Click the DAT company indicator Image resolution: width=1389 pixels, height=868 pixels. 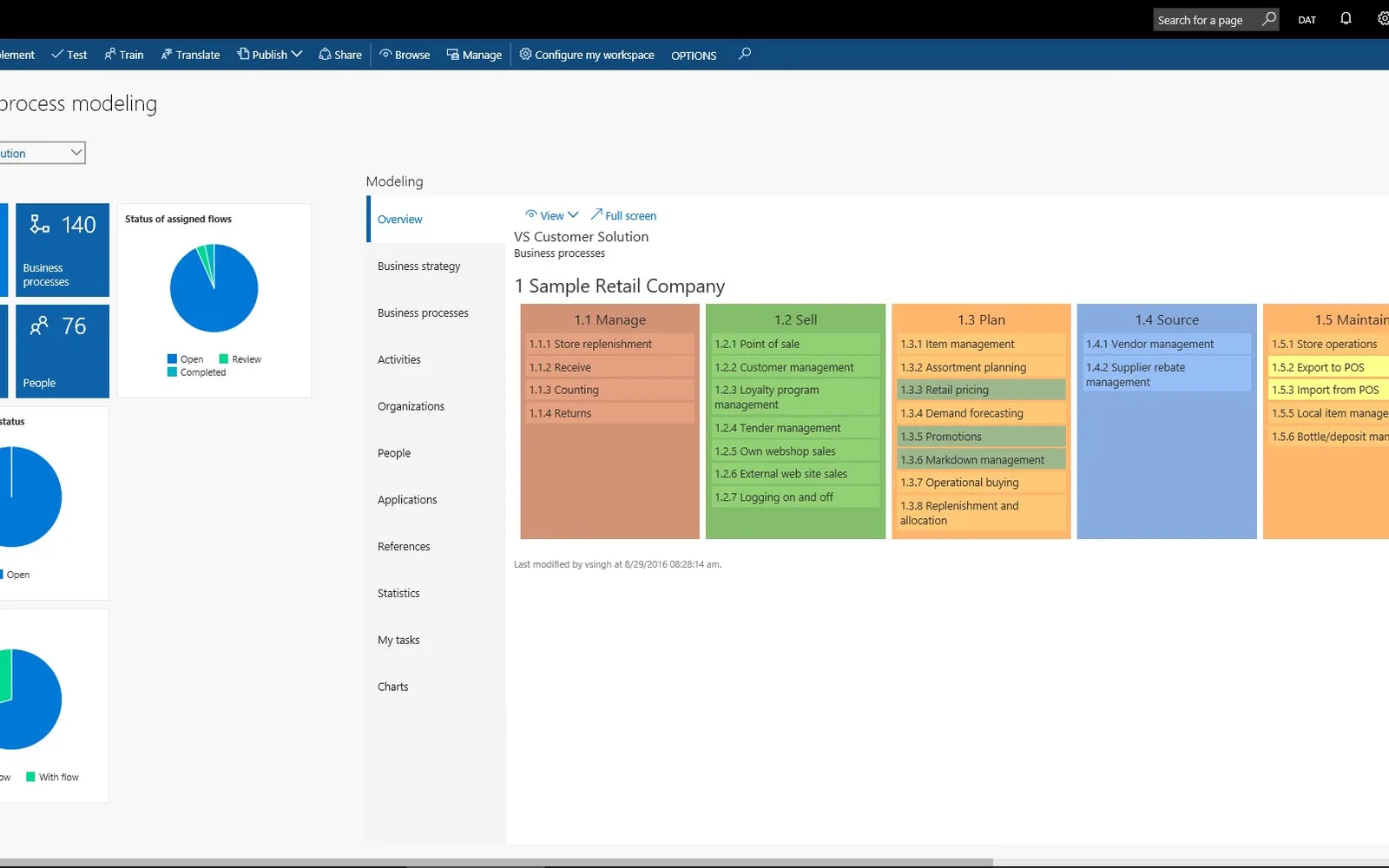[1307, 20]
